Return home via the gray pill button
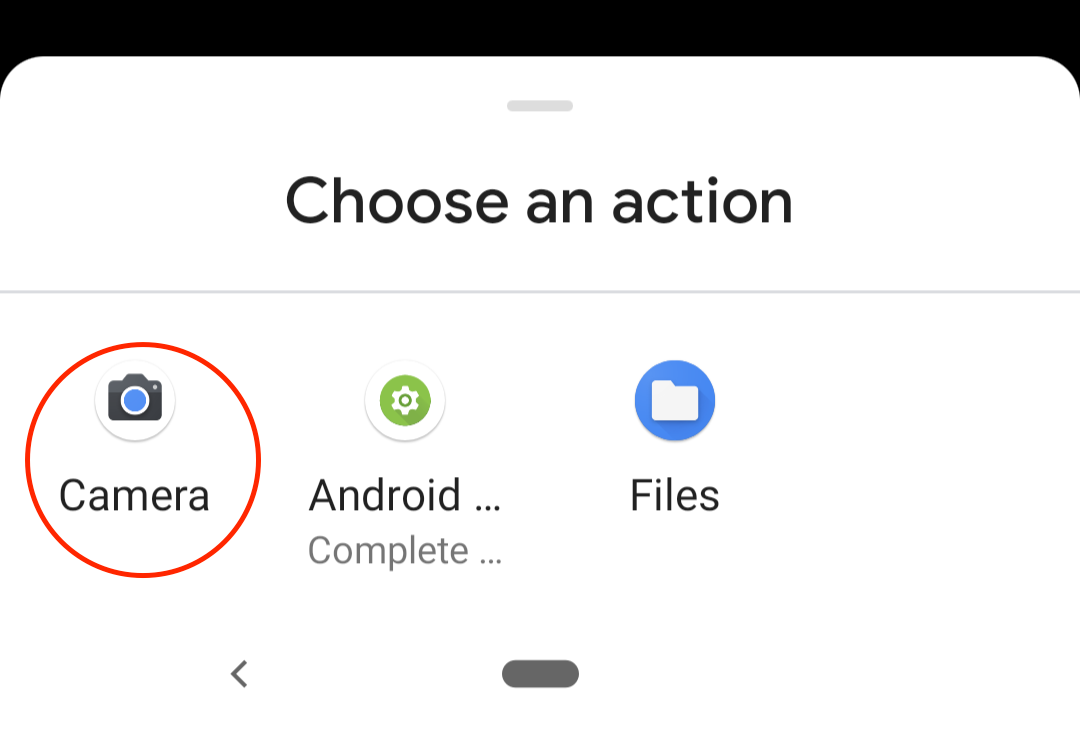Image resolution: width=1080 pixels, height=739 pixels. [540, 674]
